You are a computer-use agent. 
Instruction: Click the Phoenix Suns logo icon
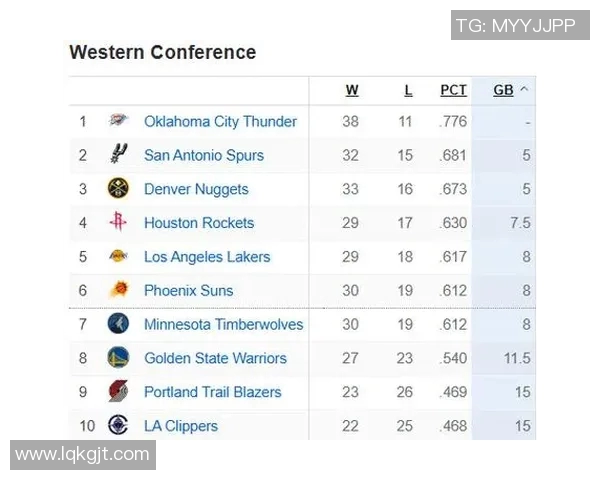pyautogui.click(x=118, y=291)
